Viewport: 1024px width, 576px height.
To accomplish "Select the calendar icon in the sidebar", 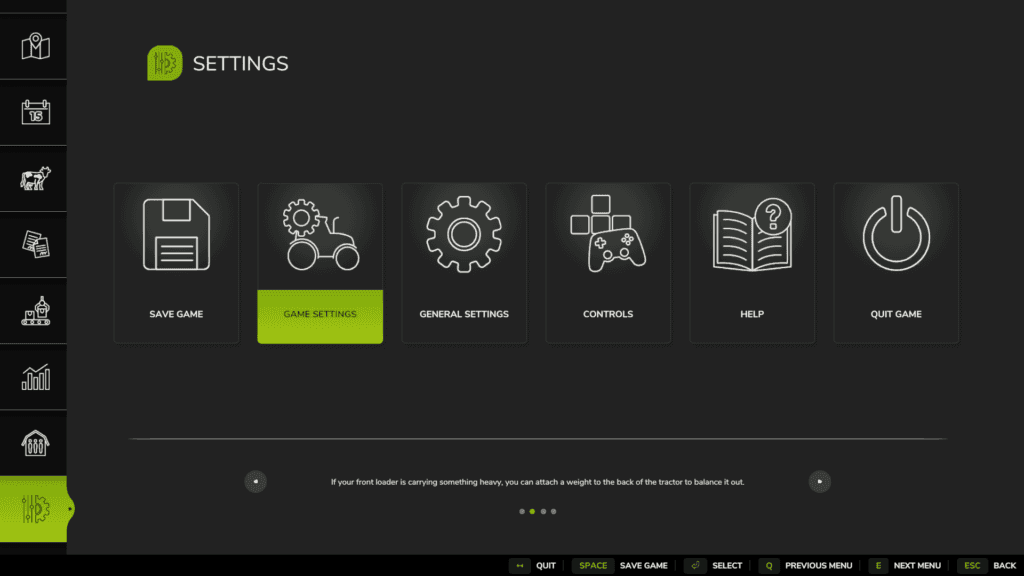I will coord(33,113).
